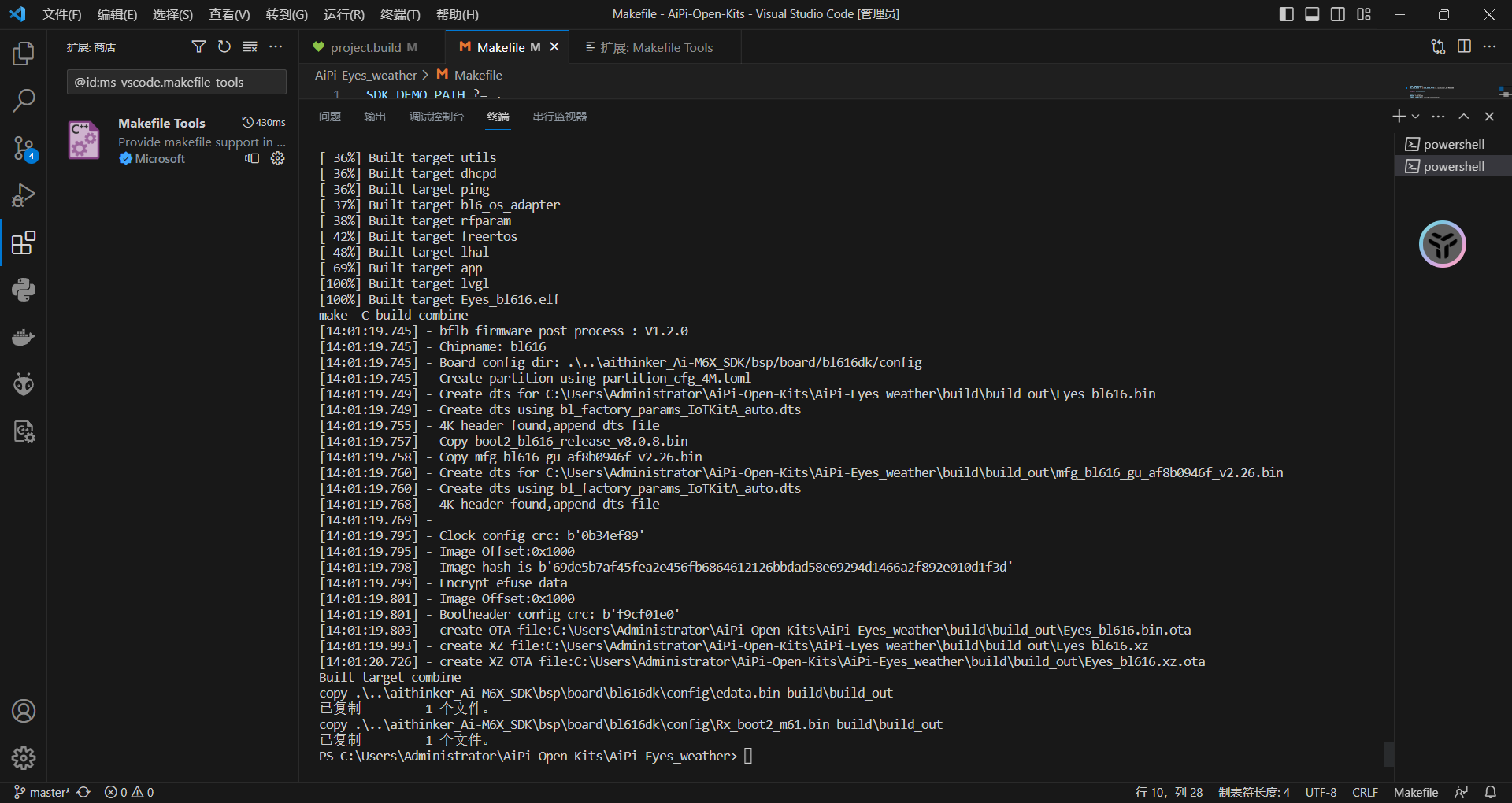Open the 编辑(E) menu
The height and width of the screenshot is (803, 1512).
[x=117, y=14]
